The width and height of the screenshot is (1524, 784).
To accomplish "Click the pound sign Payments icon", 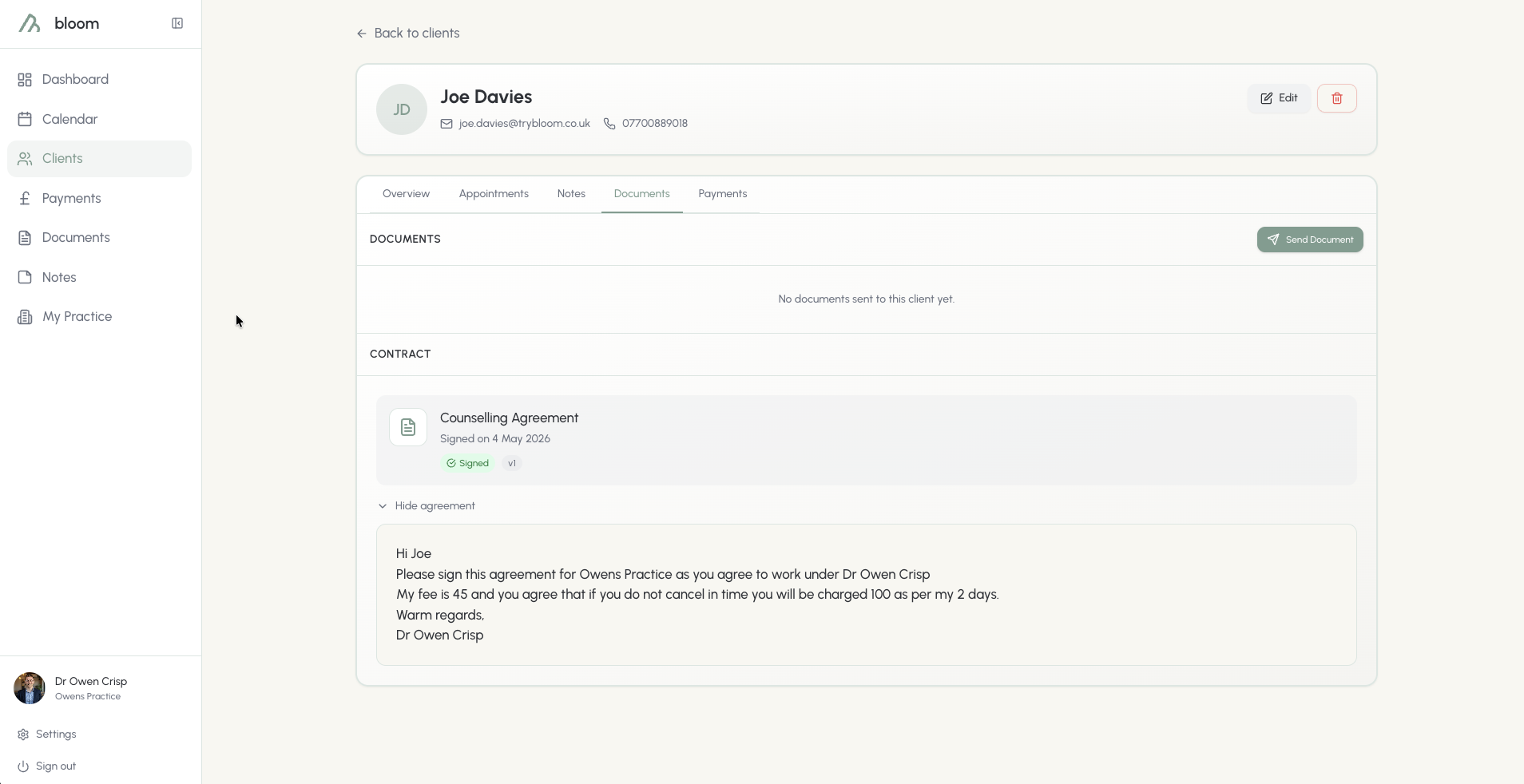I will (x=25, y=198).
